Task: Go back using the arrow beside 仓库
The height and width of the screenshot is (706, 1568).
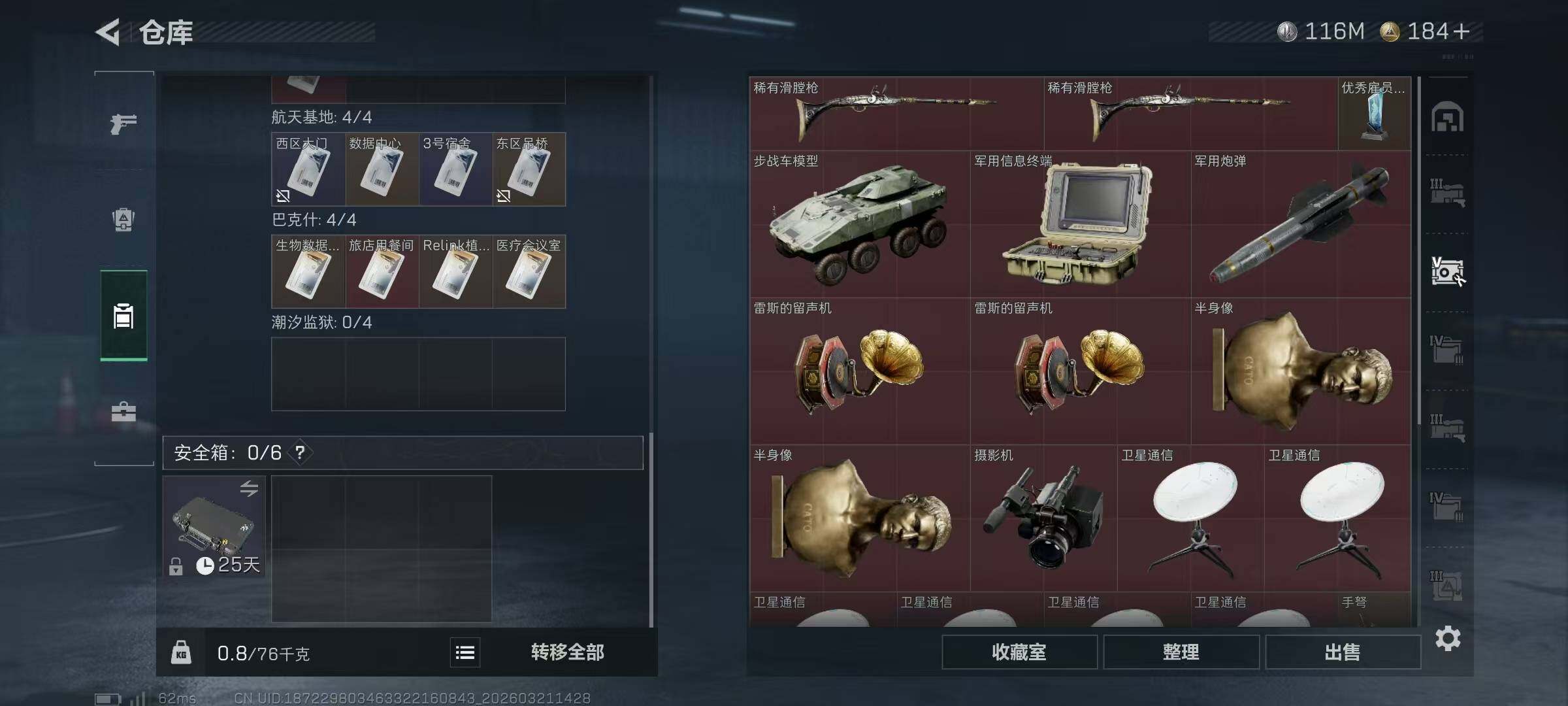Action: [108, 32]
